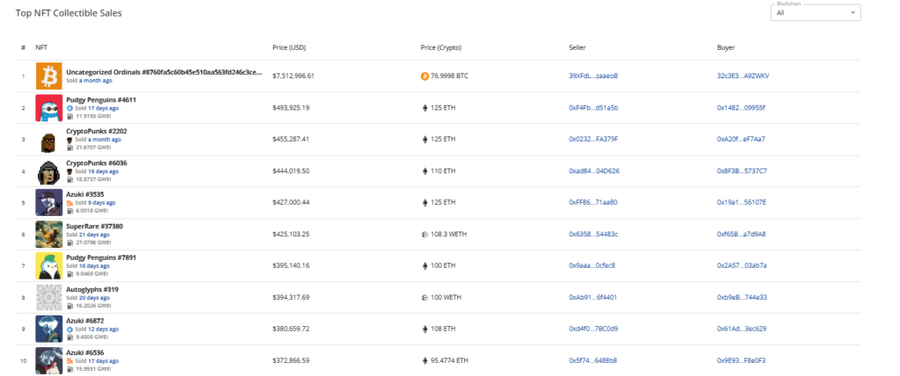The image size is (900, 376).
Task: Click the $372,866.59 price value
Action: click(291, 361)
